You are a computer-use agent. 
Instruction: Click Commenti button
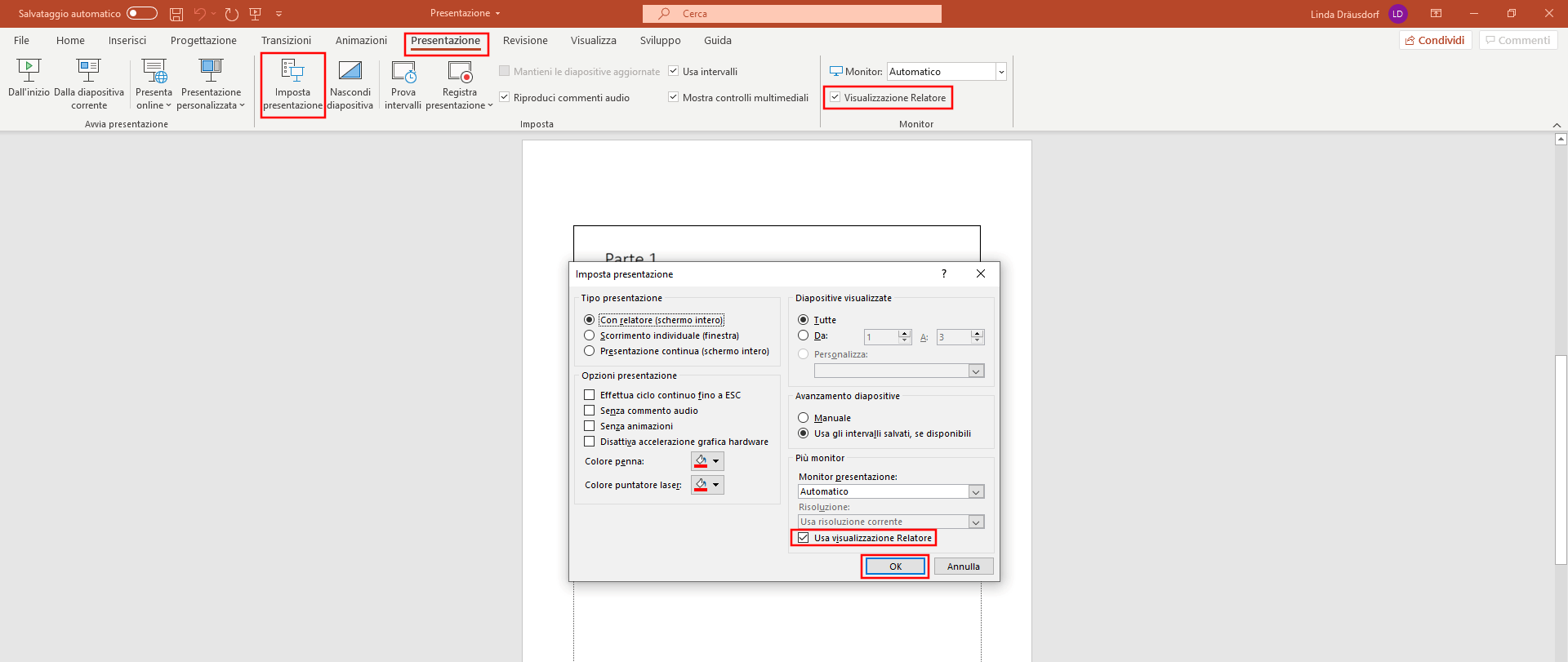pyautogui.click(x=1518, y=40)
